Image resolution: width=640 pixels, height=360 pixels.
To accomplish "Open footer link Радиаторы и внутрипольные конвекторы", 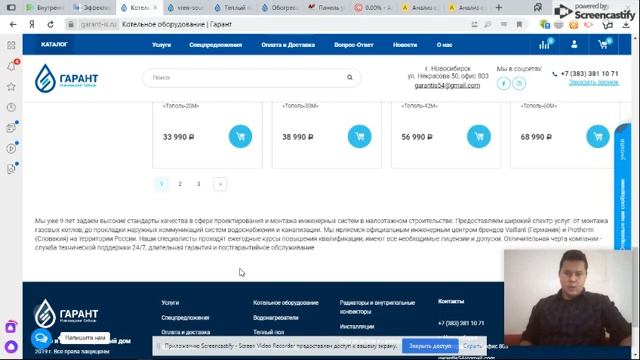I will coord(377,307).
